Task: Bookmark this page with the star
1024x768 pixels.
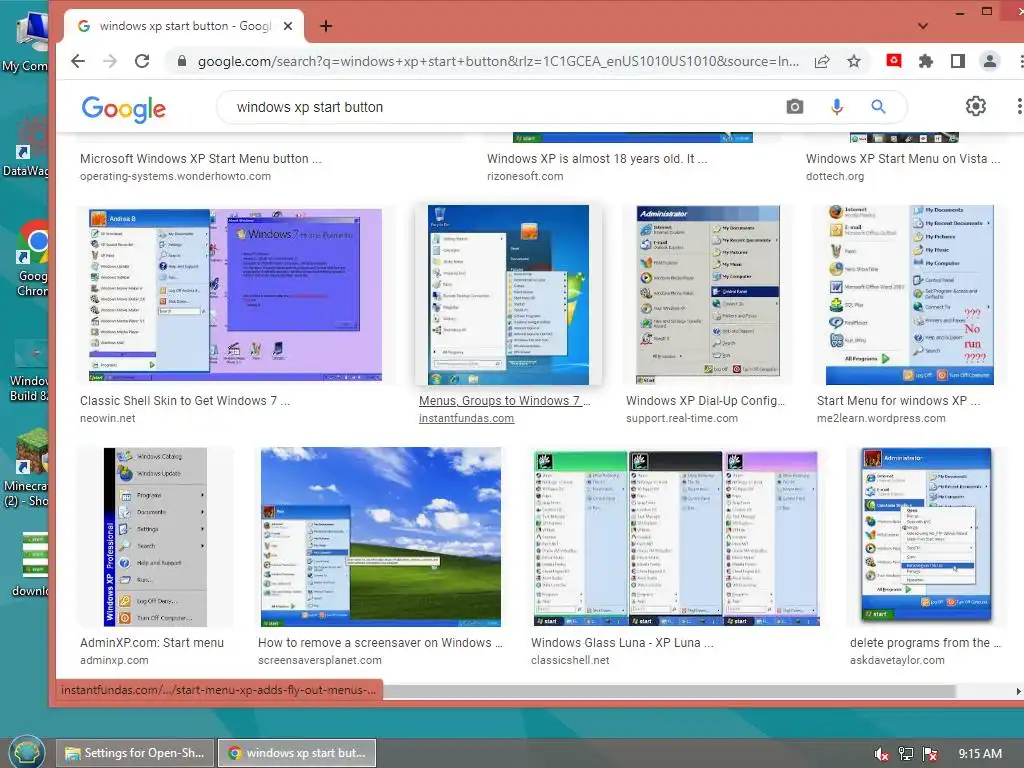Action: pyautogui.click(x=854, y=61)
